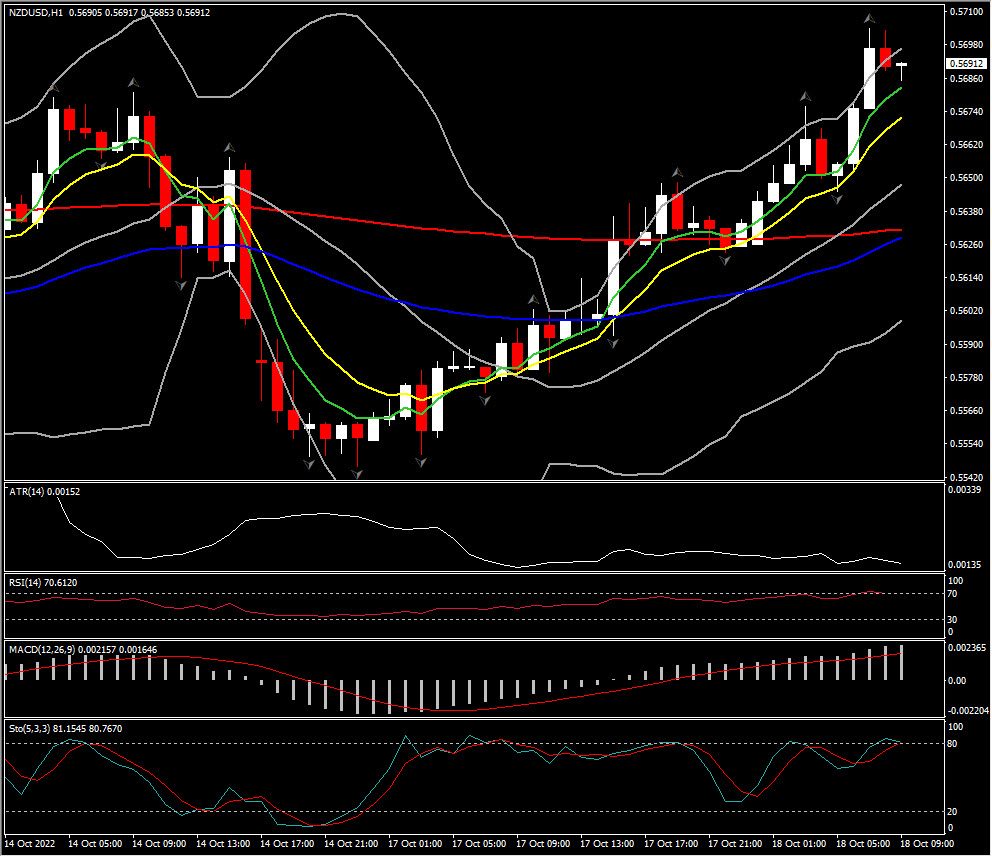Click the 0.57100 price level on axis
Viewport: 992px width, 857px height.
click(965, 12)
